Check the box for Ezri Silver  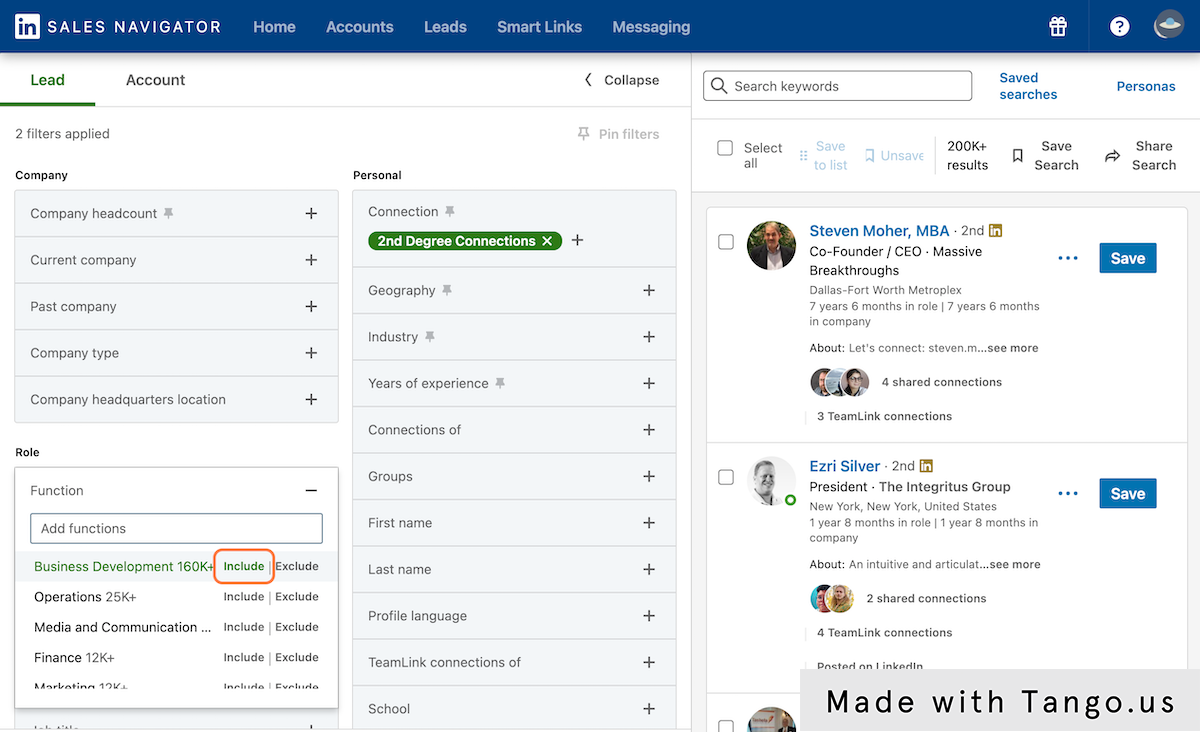click(x=726, y=477)
